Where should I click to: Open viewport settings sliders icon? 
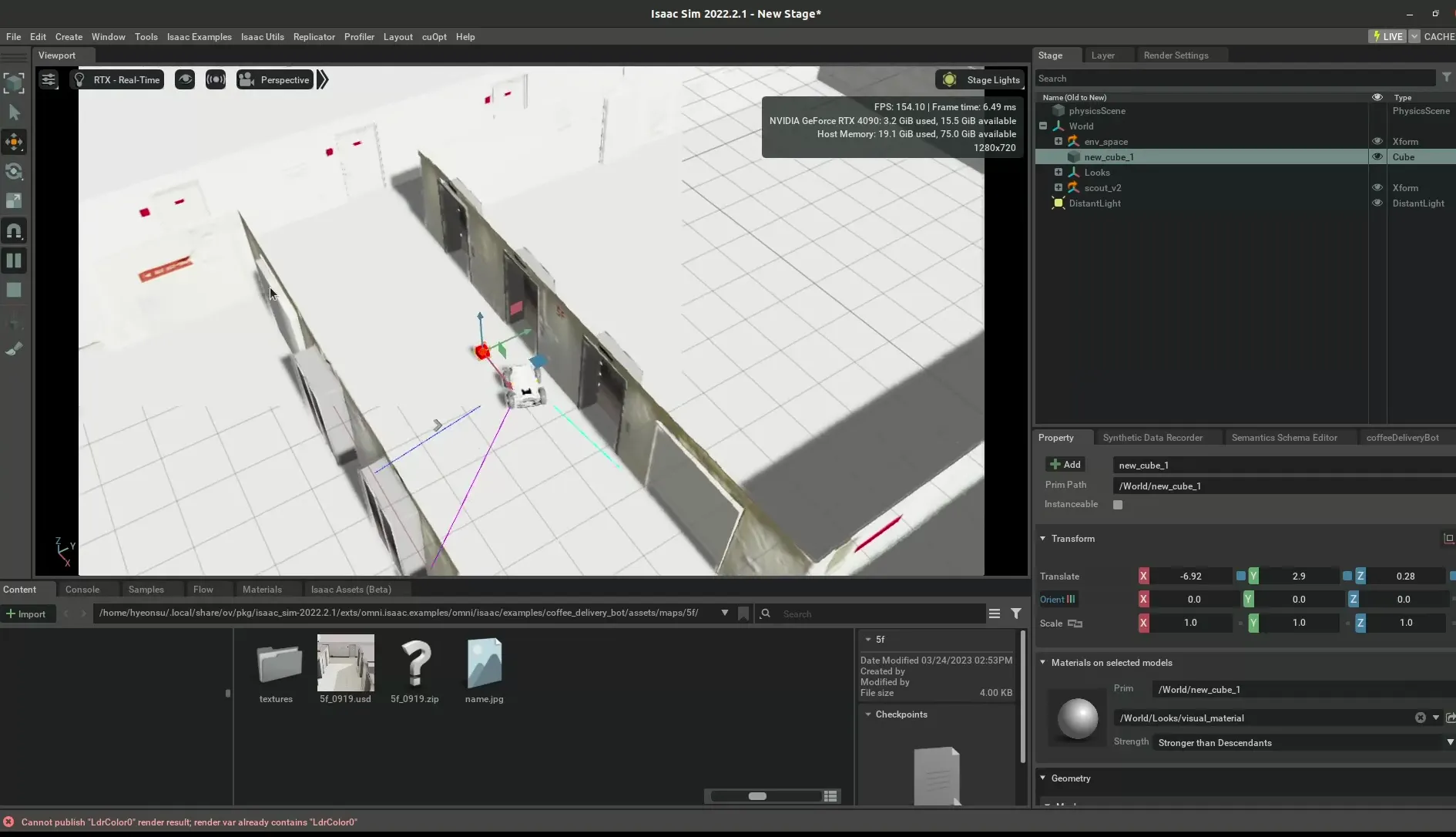(49, 79)
